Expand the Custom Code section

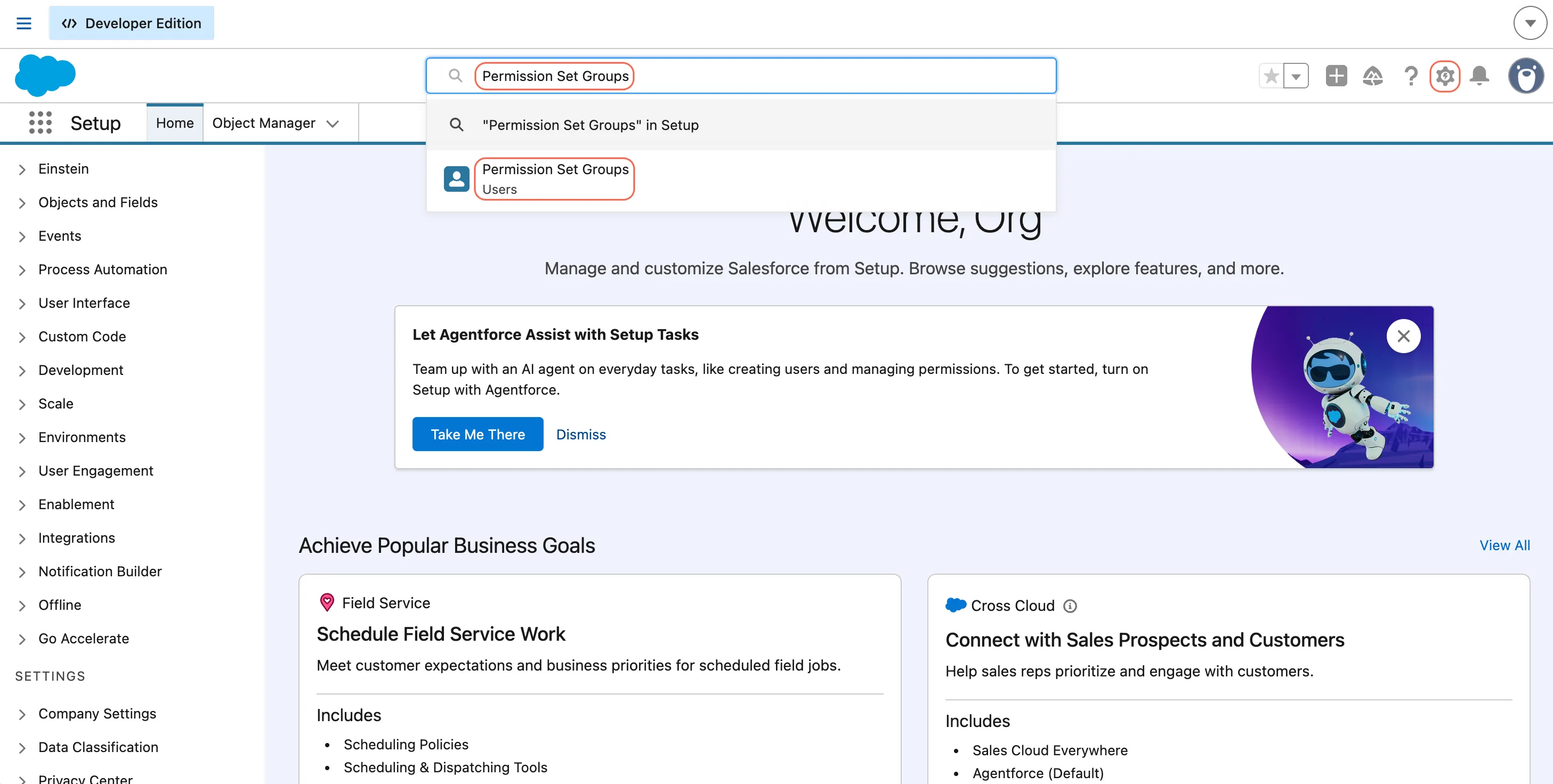coord(22,337)
